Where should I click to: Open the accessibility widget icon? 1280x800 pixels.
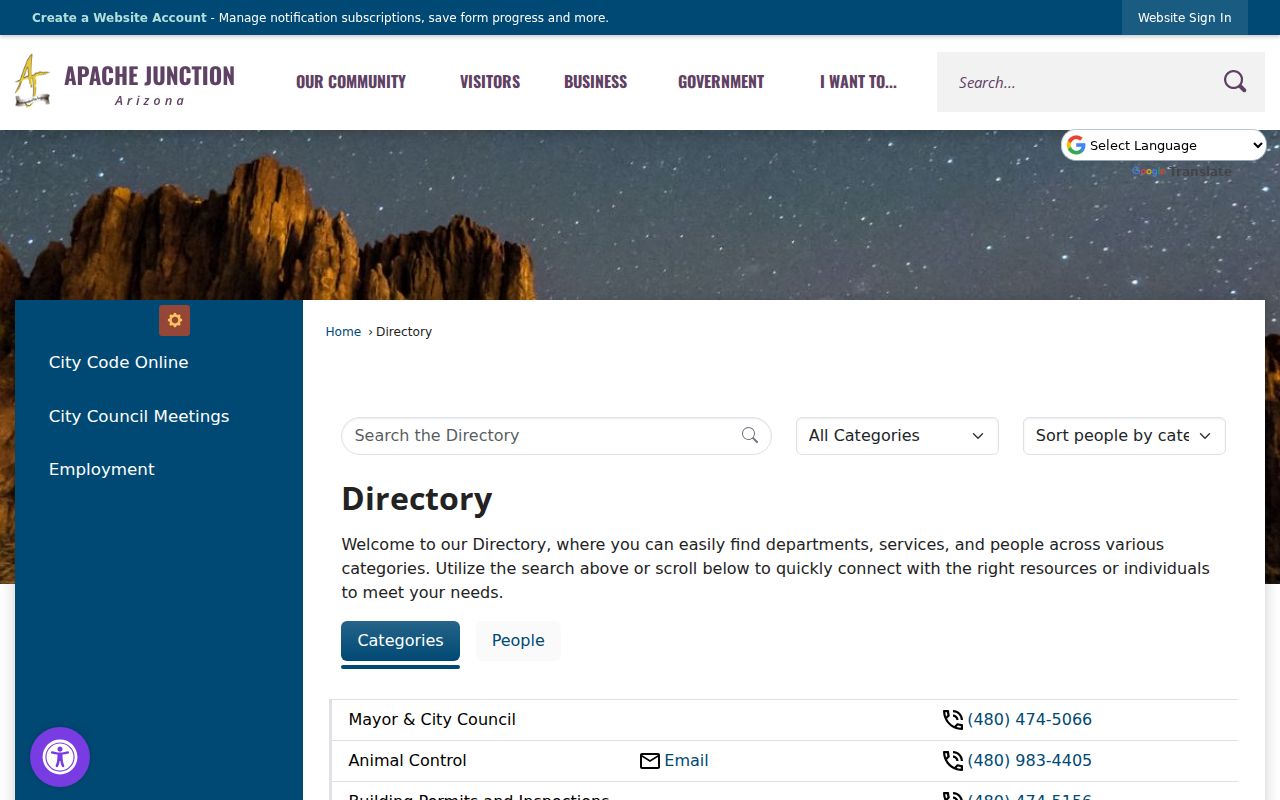(x=60, y=757)
